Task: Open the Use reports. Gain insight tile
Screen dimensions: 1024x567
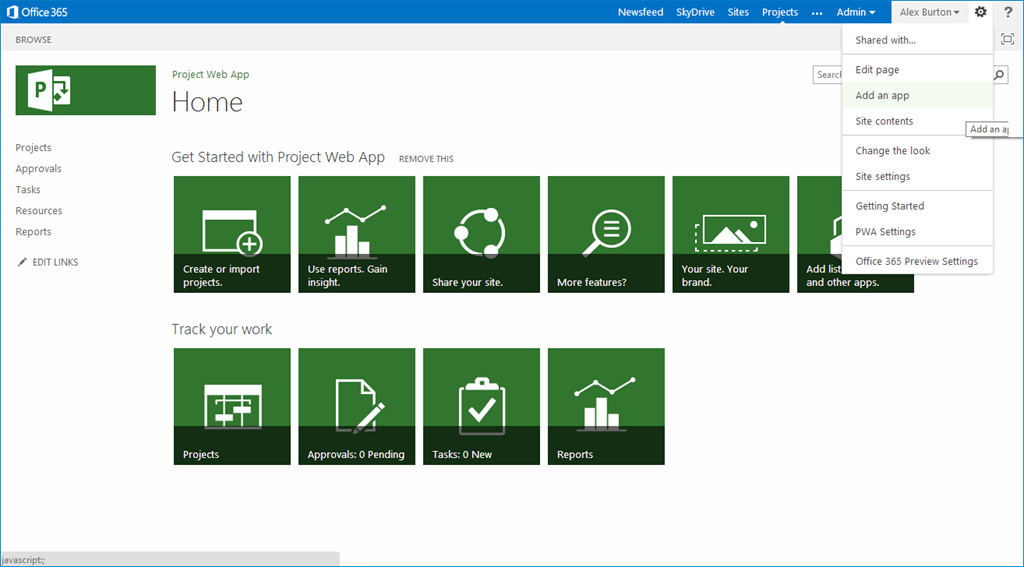Action: [357, 235]
